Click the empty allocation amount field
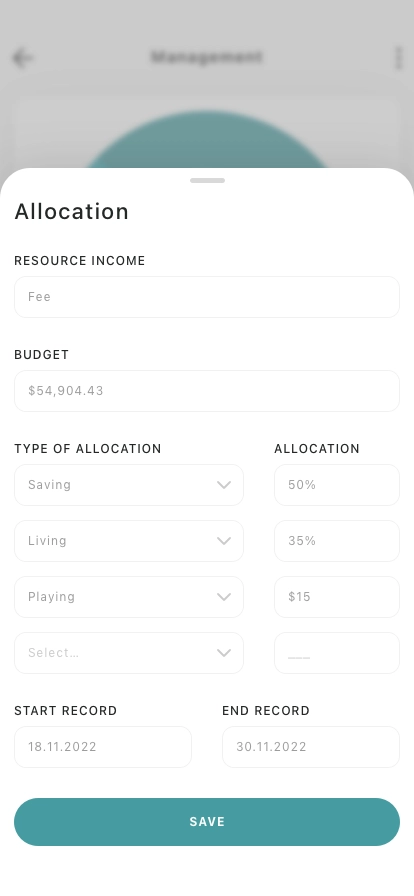The width and height of the screenshot is (414, 896). pos(337,653)
